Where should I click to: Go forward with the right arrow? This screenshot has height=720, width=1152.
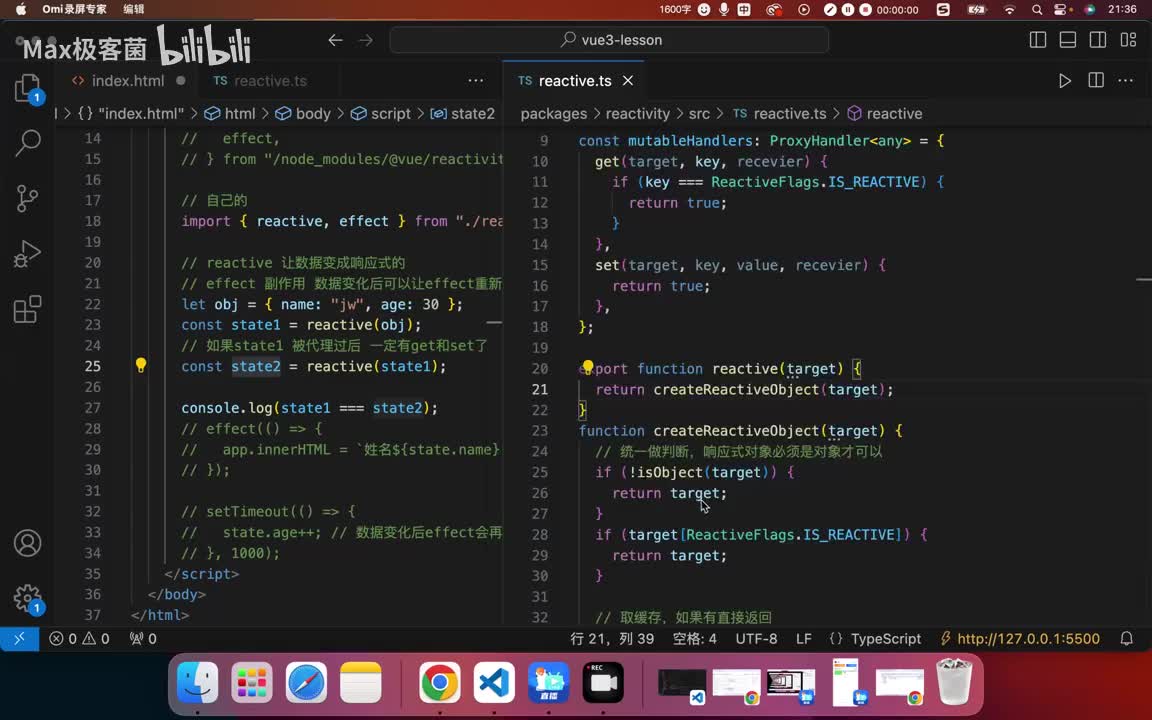click(366, 40)
